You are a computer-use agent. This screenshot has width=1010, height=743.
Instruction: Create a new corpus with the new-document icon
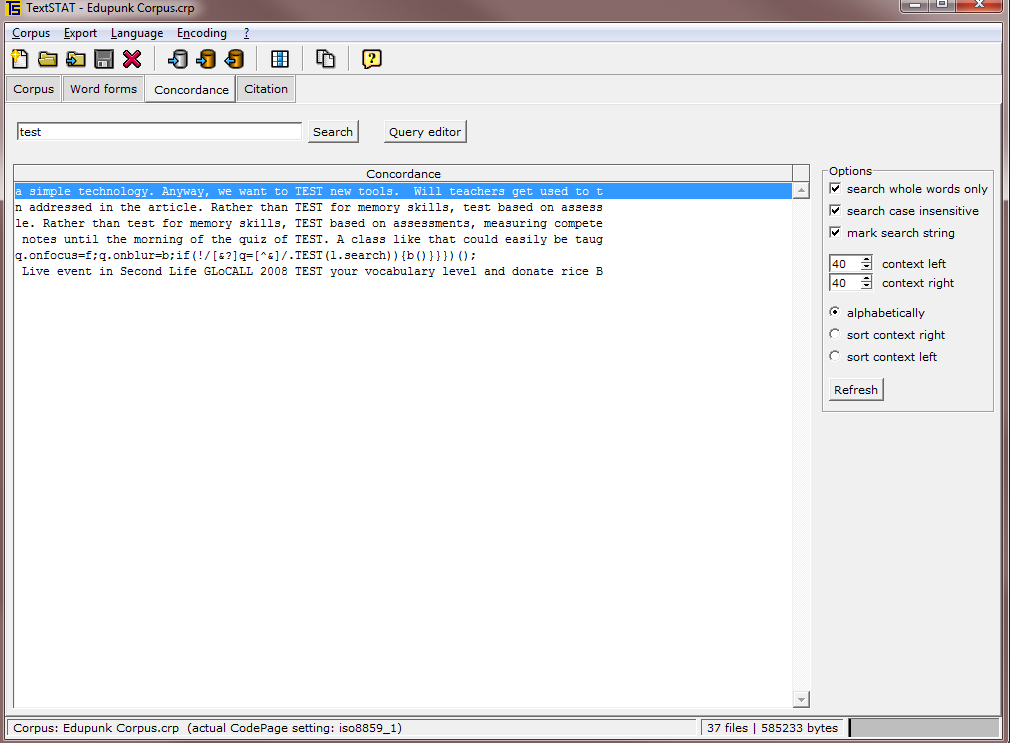(x=20, y=59)
